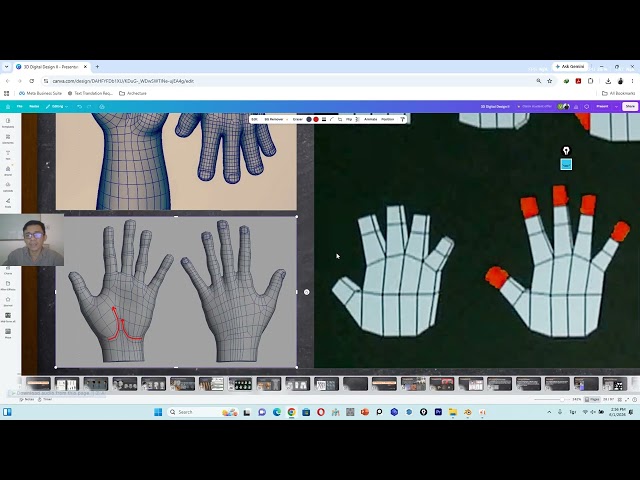Open the Elements sidebar icon
640x480 pixels.
(x=8, y=139)
